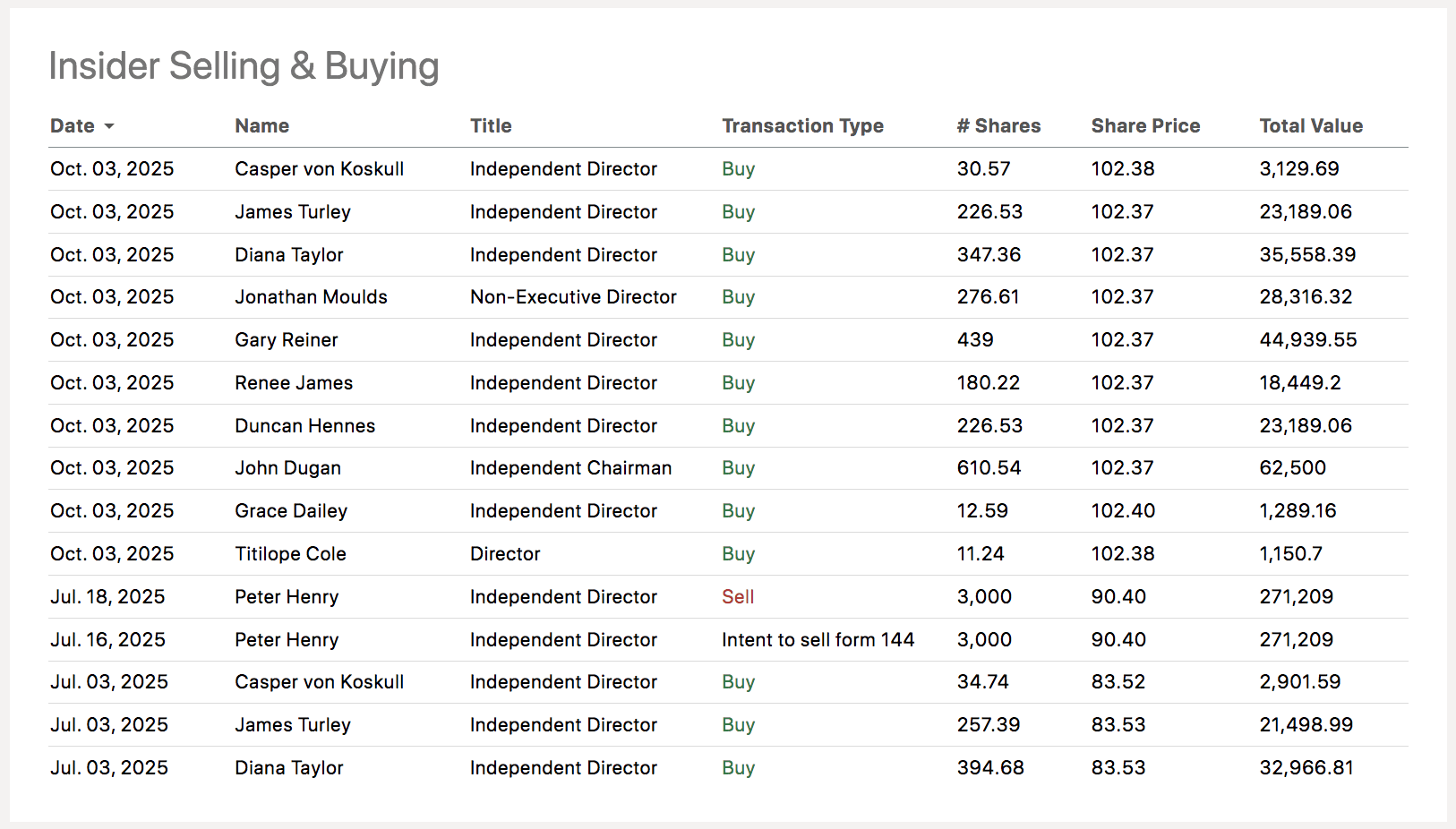Click Grace Dailey's name
This screenshot has width=1456, height=829.
(x=291, y=511)
